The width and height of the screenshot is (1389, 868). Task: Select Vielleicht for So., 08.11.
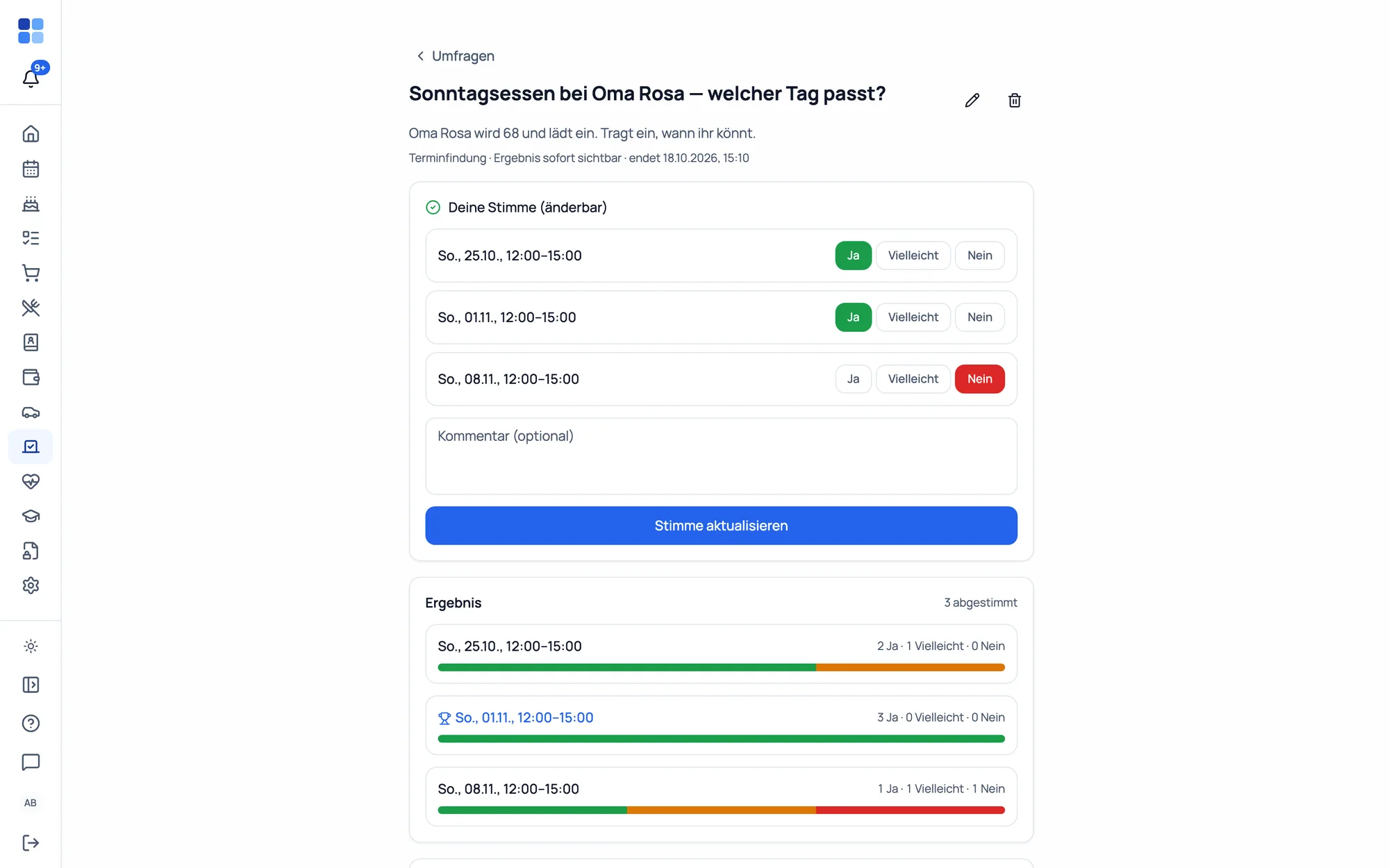click(913, 379)
